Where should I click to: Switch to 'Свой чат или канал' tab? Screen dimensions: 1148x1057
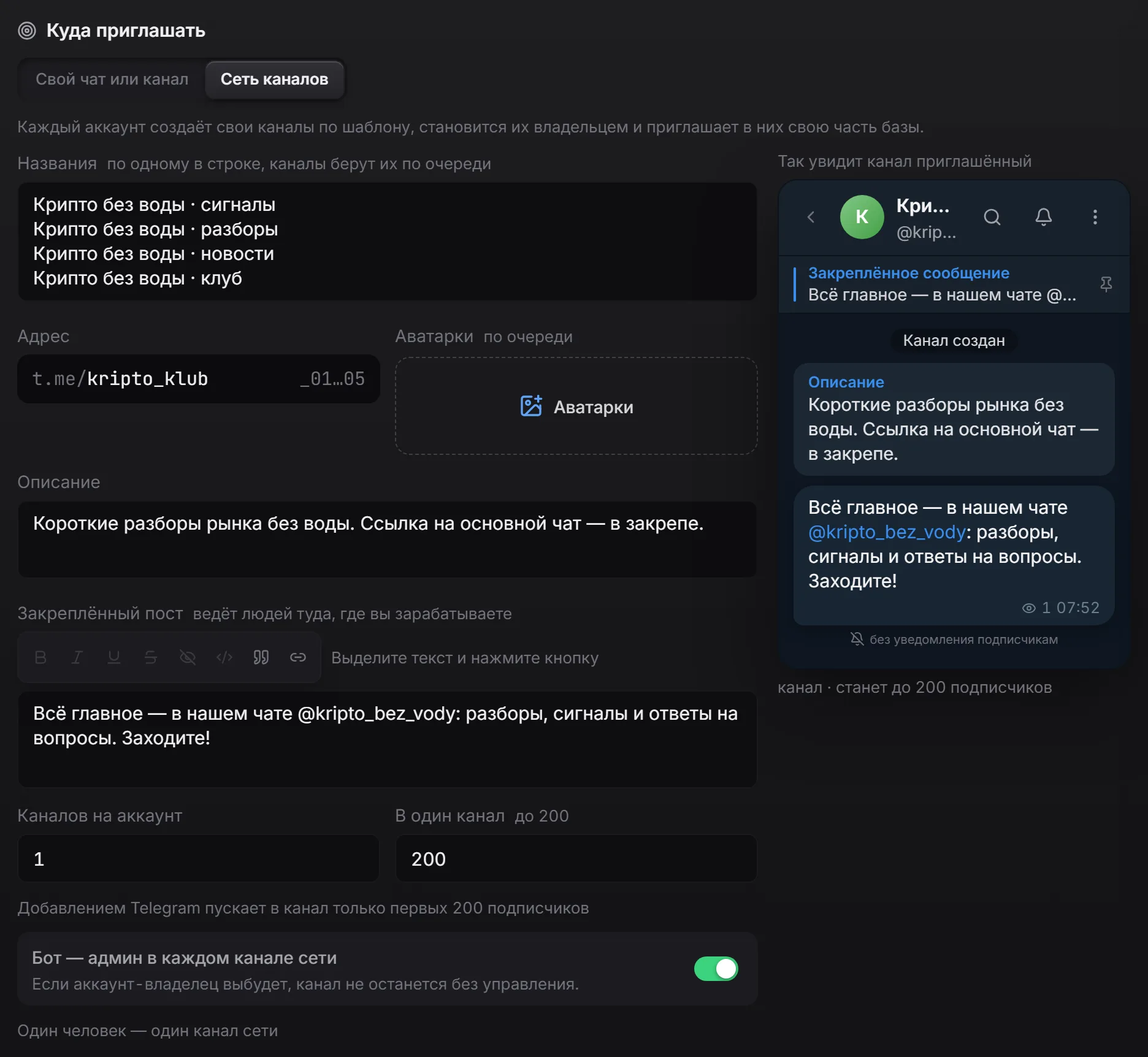pyautogui.click(x=112, y=79)
